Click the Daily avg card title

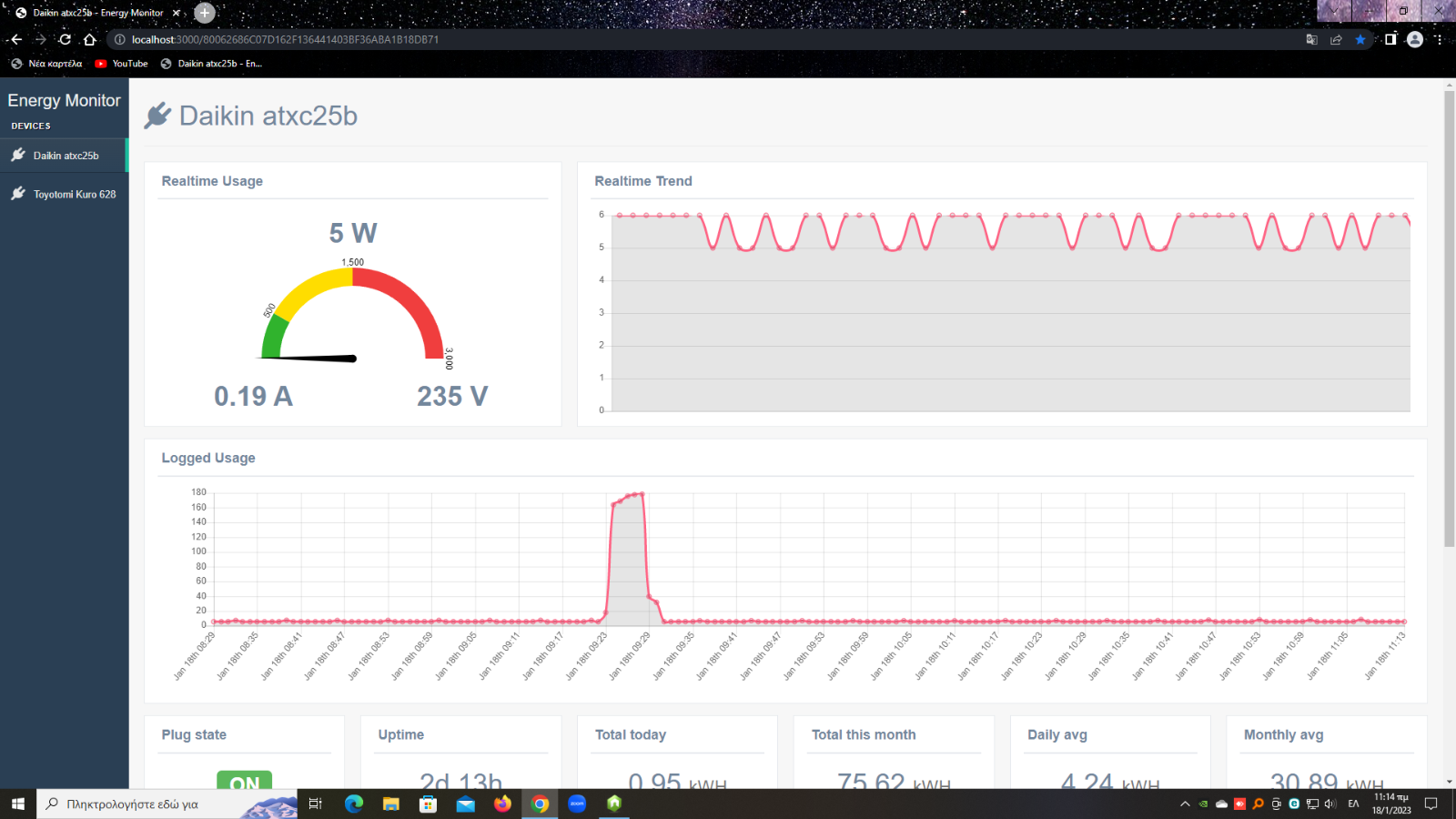pos(1057,734)
